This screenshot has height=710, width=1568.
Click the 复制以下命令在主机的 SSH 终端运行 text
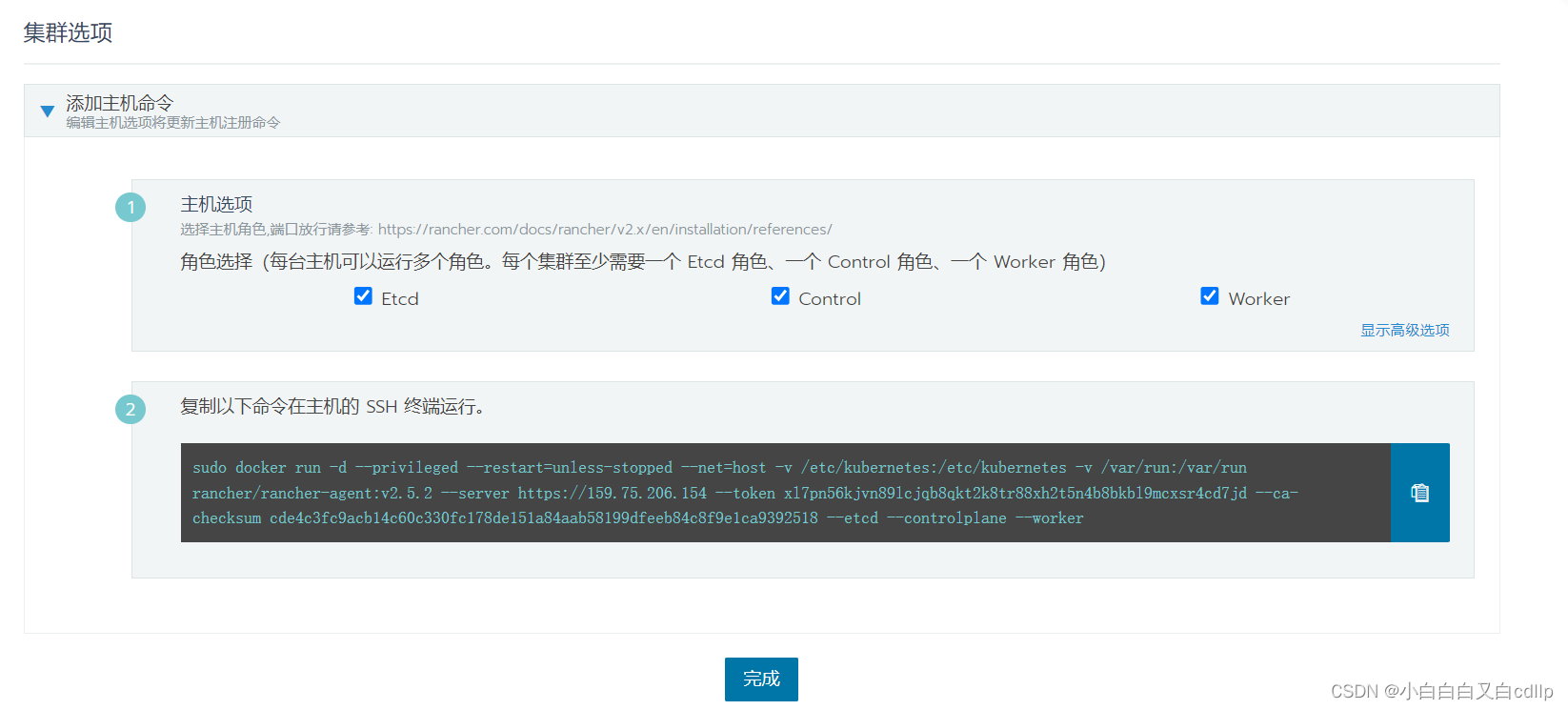click(334, 407)
